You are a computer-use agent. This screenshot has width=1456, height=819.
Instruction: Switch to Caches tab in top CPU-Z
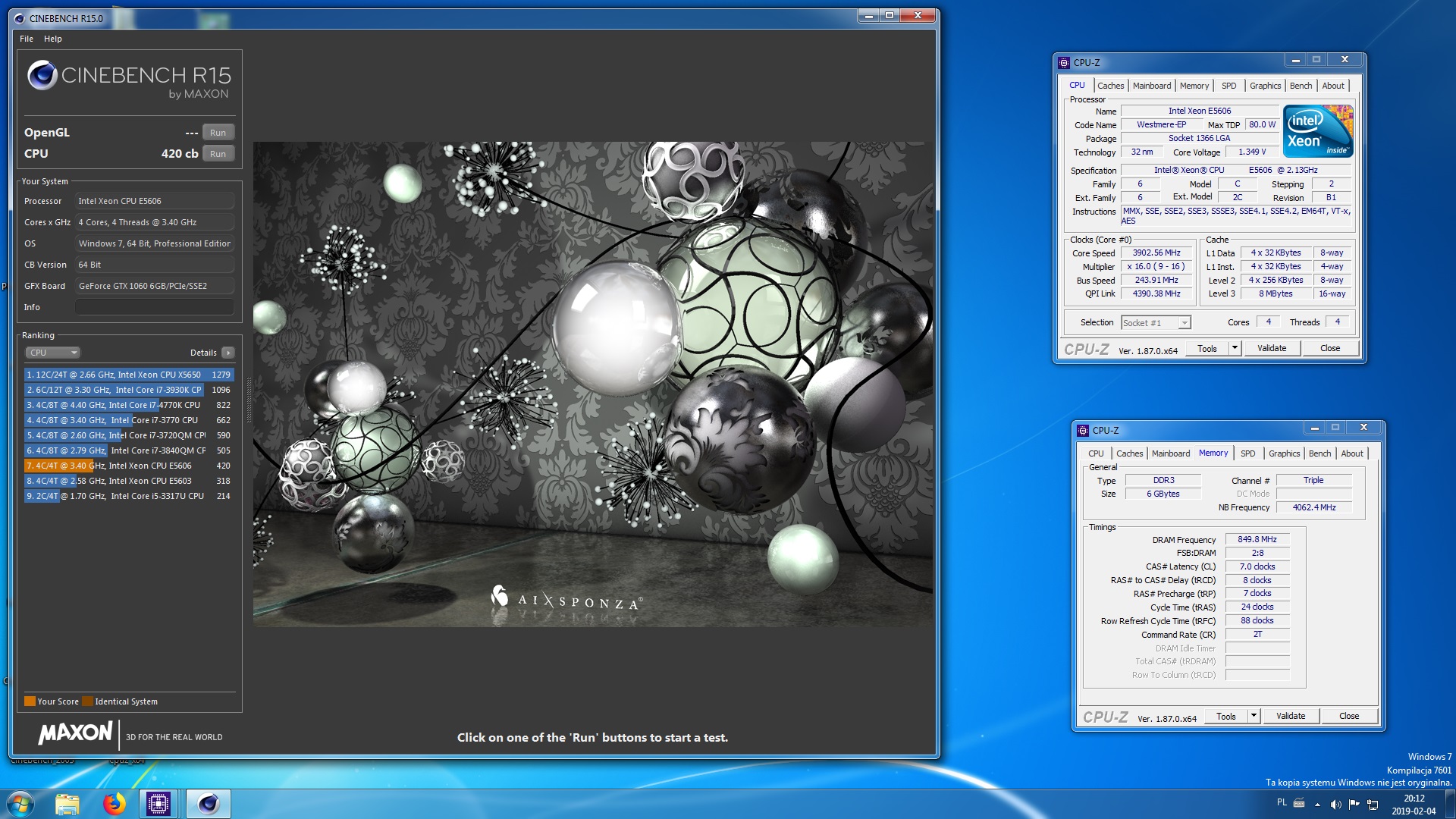coord(1110,86)
